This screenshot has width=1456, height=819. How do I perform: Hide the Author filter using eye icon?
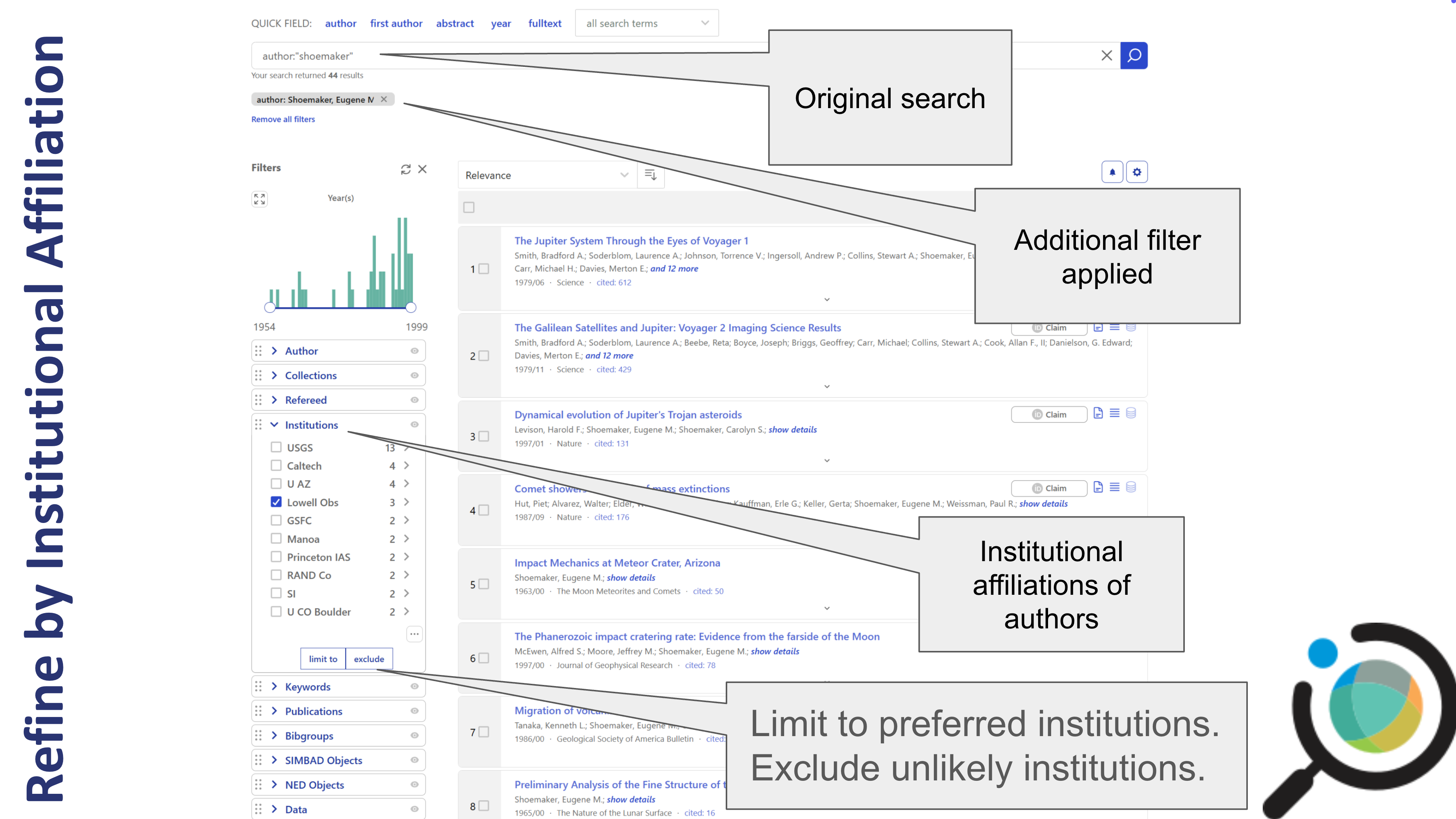point(414,351)
